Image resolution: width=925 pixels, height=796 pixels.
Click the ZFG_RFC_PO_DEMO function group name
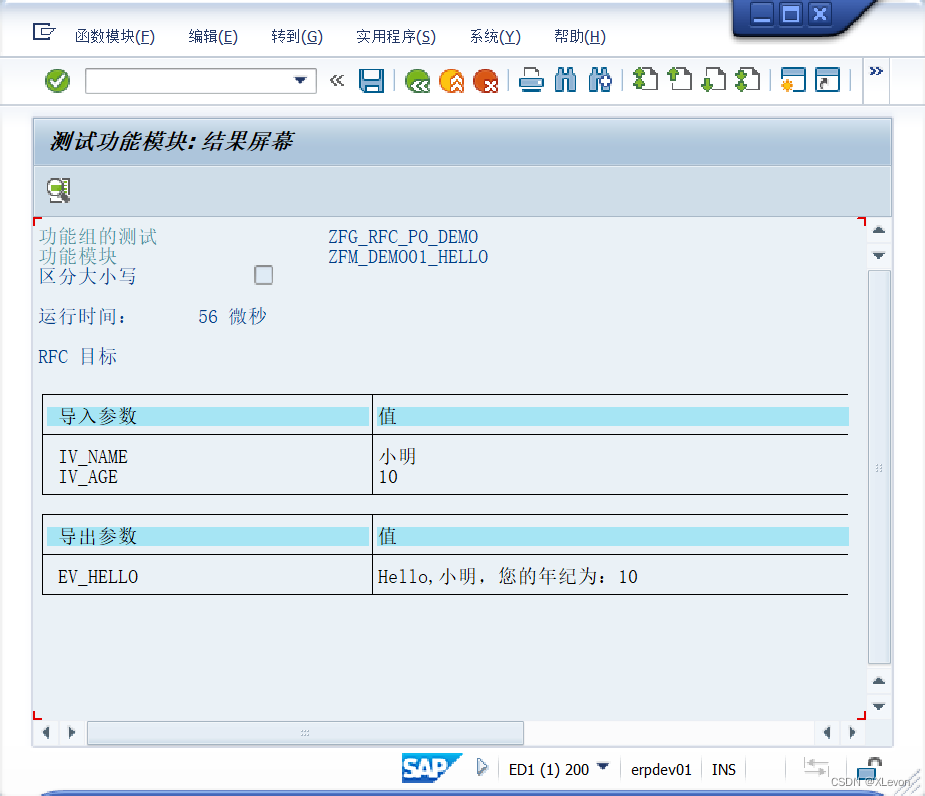point(403,236)
